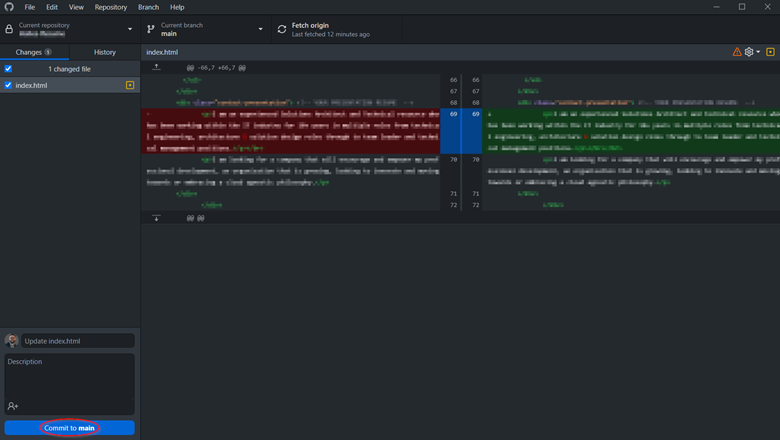Click the orange warning triangle icon
This screenshot has width=780, height=440.
tap(737, 52)
